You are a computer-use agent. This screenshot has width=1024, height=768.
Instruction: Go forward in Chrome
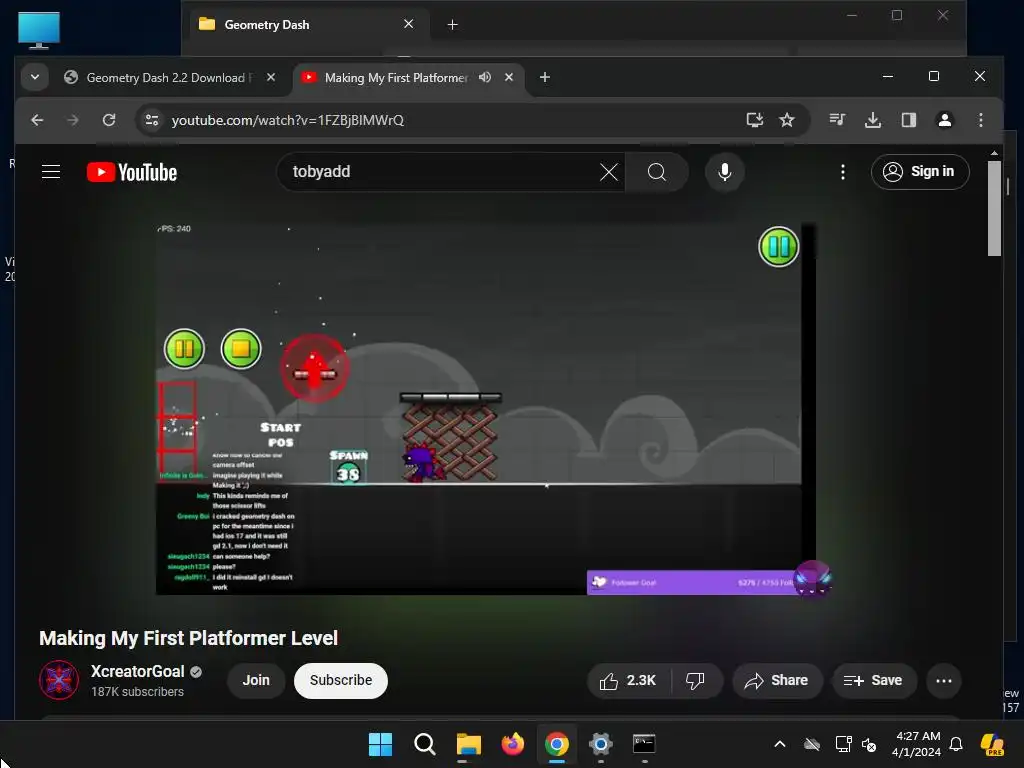tap(72, 120)
